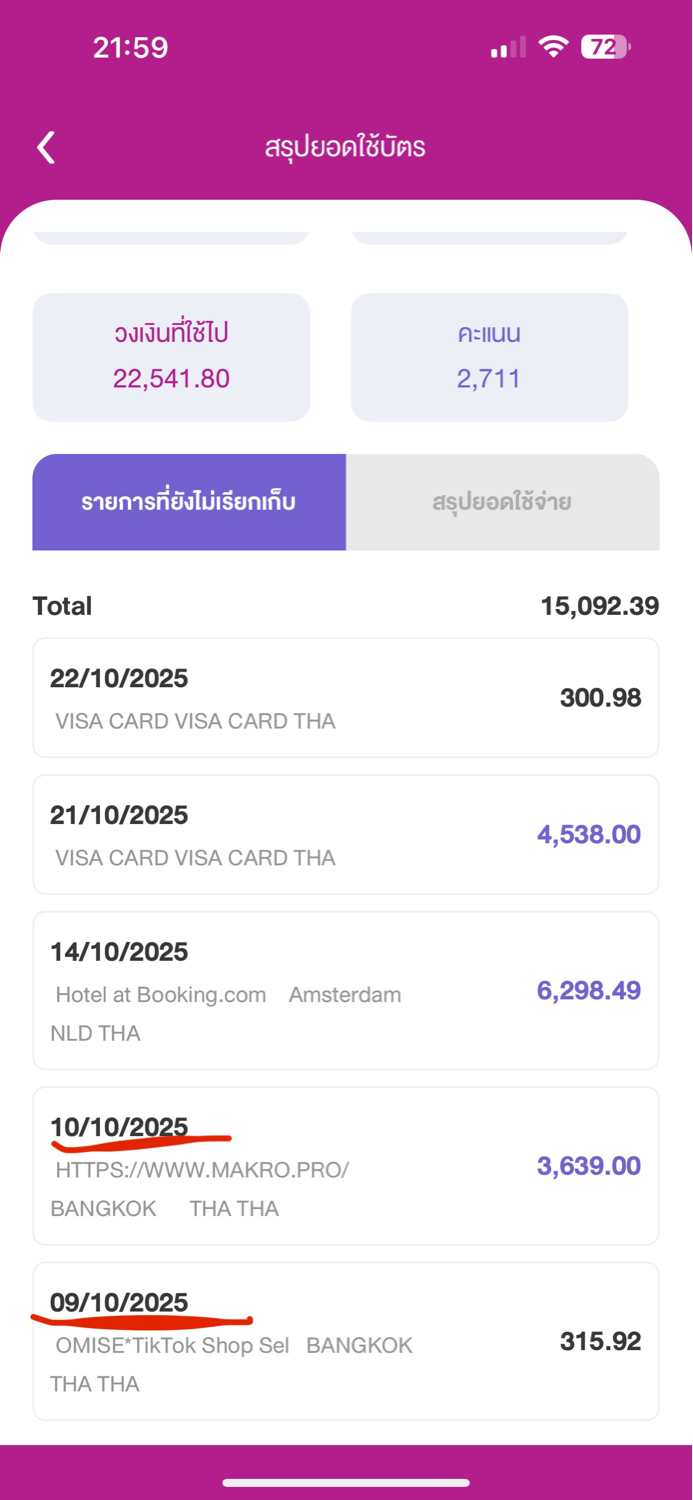Viewport: 693px width, 1500px height.
Task: Tap the 6,298.49 amount
Action: (x=588, y=991)
